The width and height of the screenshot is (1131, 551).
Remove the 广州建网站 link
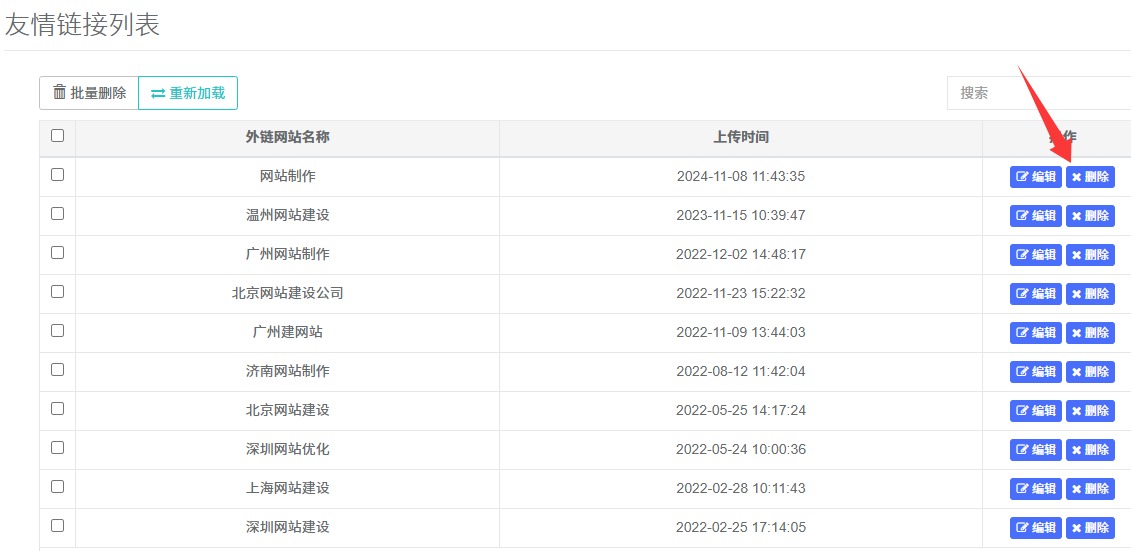pos(1090,333)
